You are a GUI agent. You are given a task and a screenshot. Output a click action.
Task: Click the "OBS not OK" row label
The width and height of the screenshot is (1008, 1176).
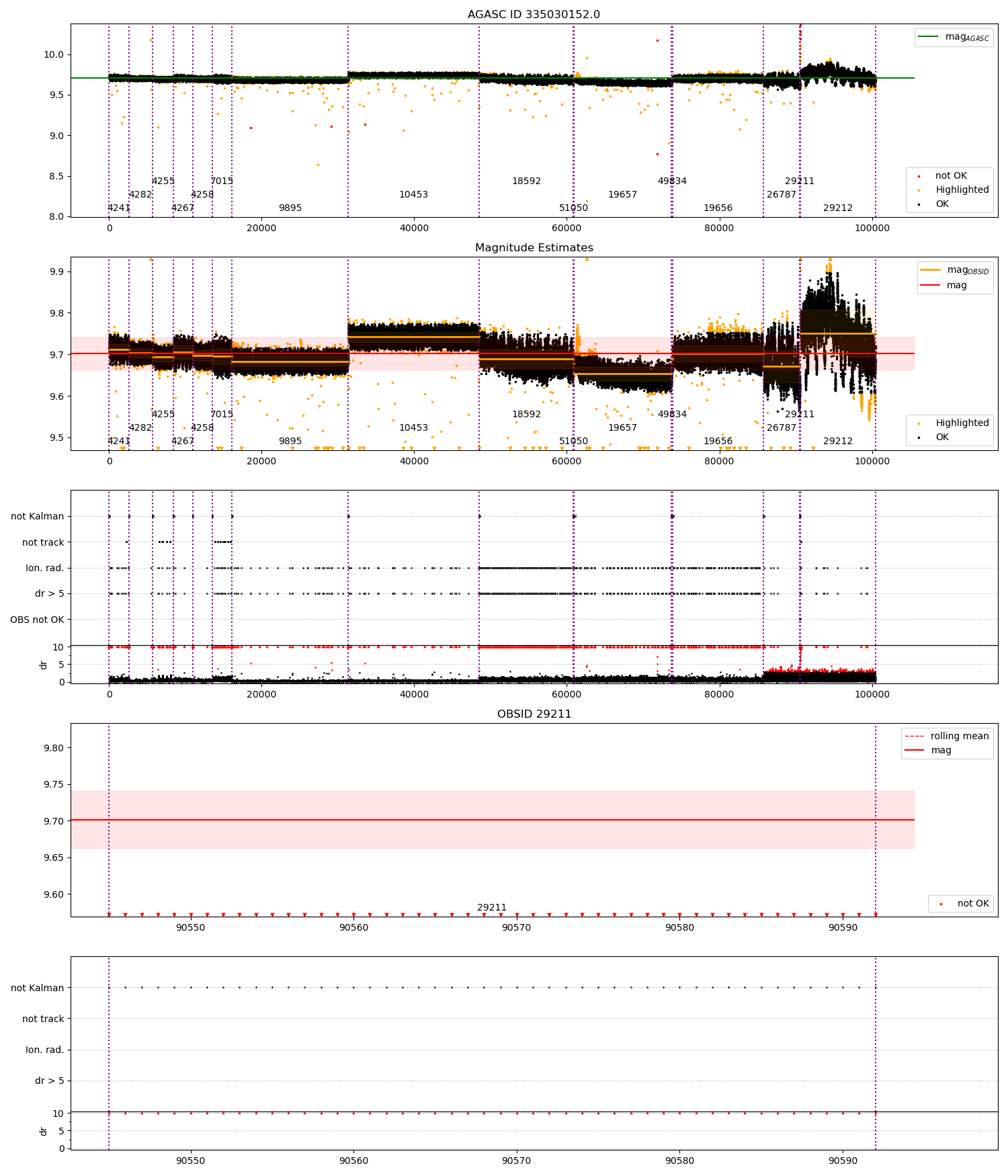[x=37, y=620]
